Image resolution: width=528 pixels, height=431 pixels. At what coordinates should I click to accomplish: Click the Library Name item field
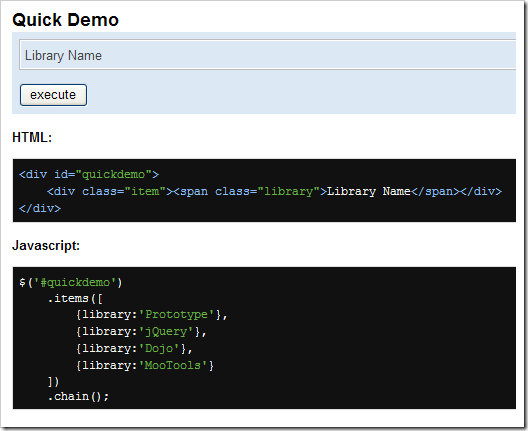coord(268,55)
